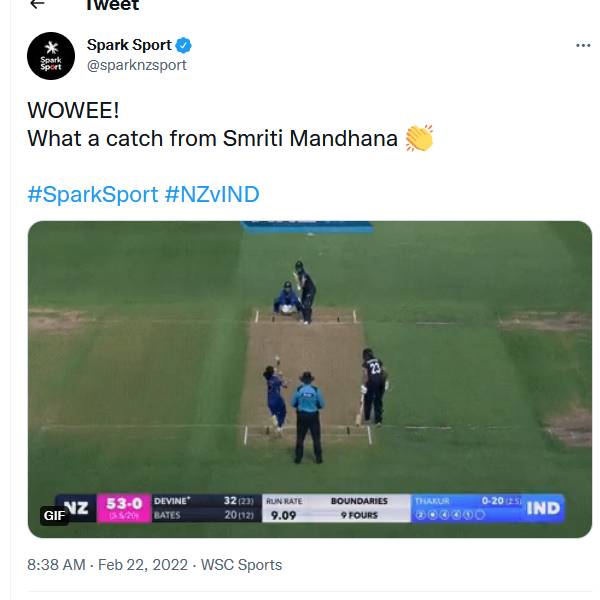Click the blue verified badge
This screenshot has height=600, width=600.
tap(184, 46)
